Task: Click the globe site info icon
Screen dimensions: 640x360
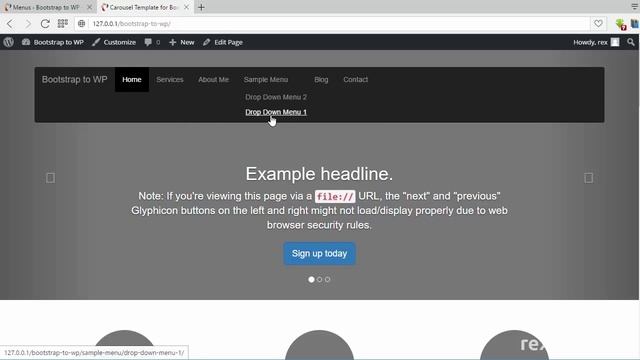Action: click(82, 24)
